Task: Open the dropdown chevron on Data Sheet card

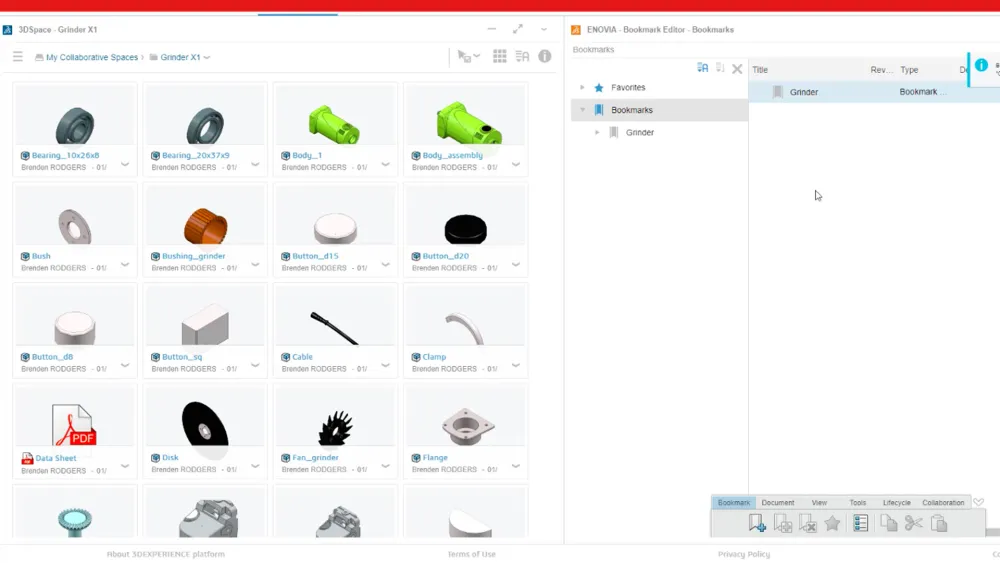Action: 125,465
